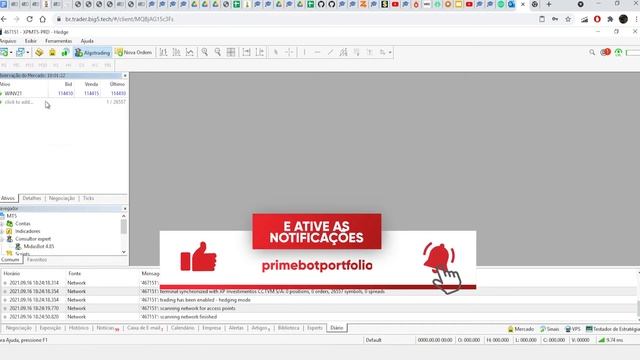This screenshot has height=360, width=640.
Task: Open the new chart icon in toolbar
Action: point(4,52)
